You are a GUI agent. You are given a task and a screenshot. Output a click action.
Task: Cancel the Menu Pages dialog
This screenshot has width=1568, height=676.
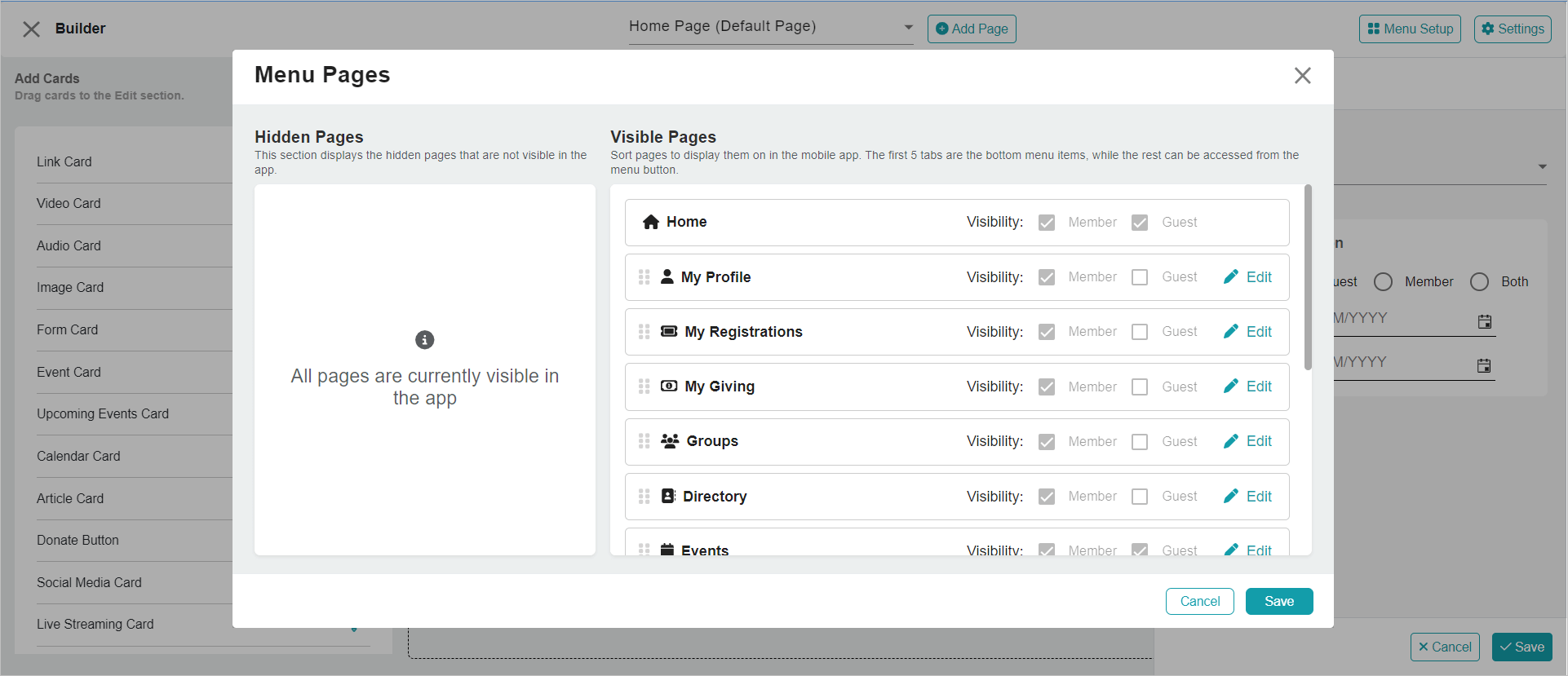[1200, 601]
